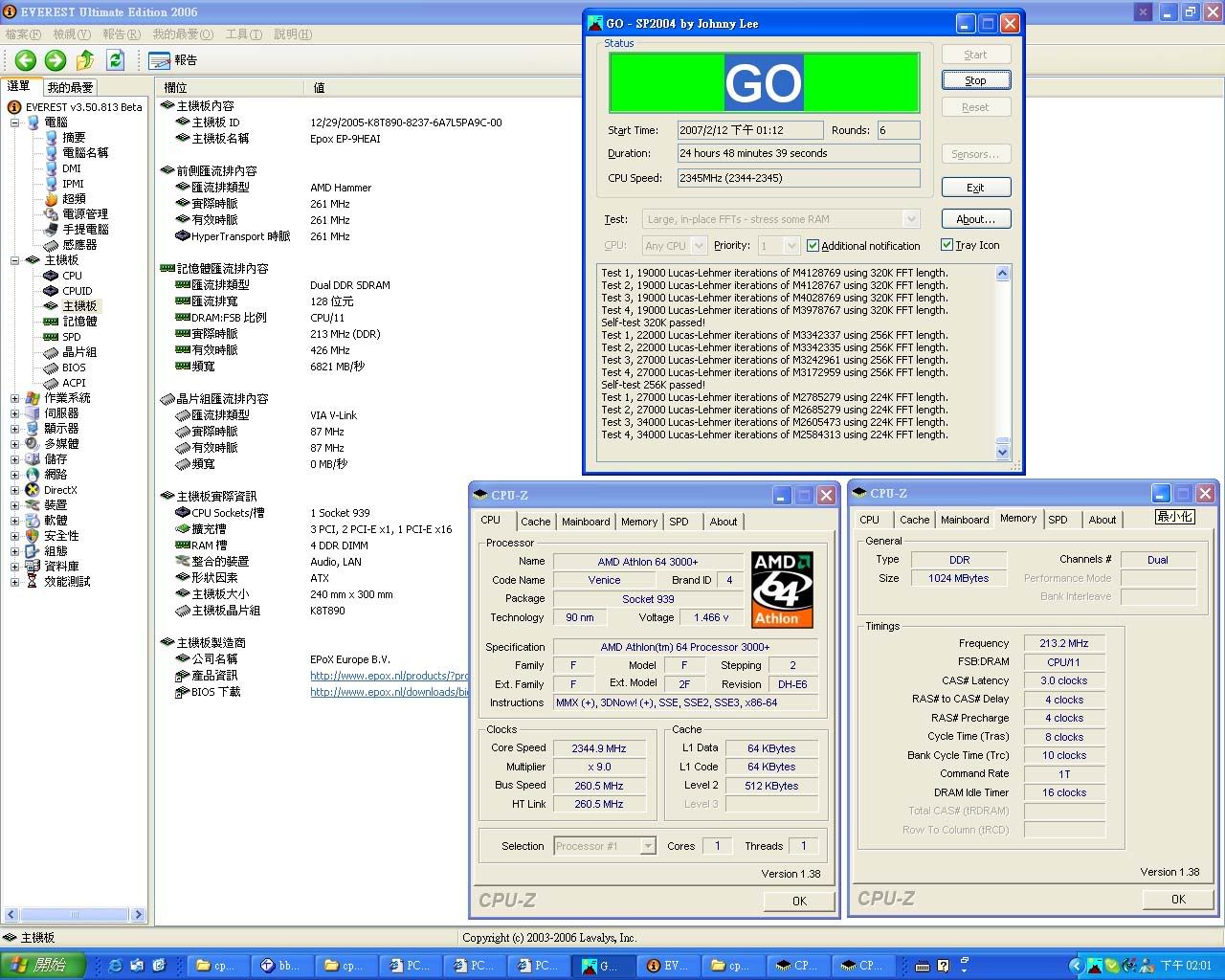This screenshot has width=1225, height=980.
Task: Click the Windows Start button
Action: pos(43,966)
